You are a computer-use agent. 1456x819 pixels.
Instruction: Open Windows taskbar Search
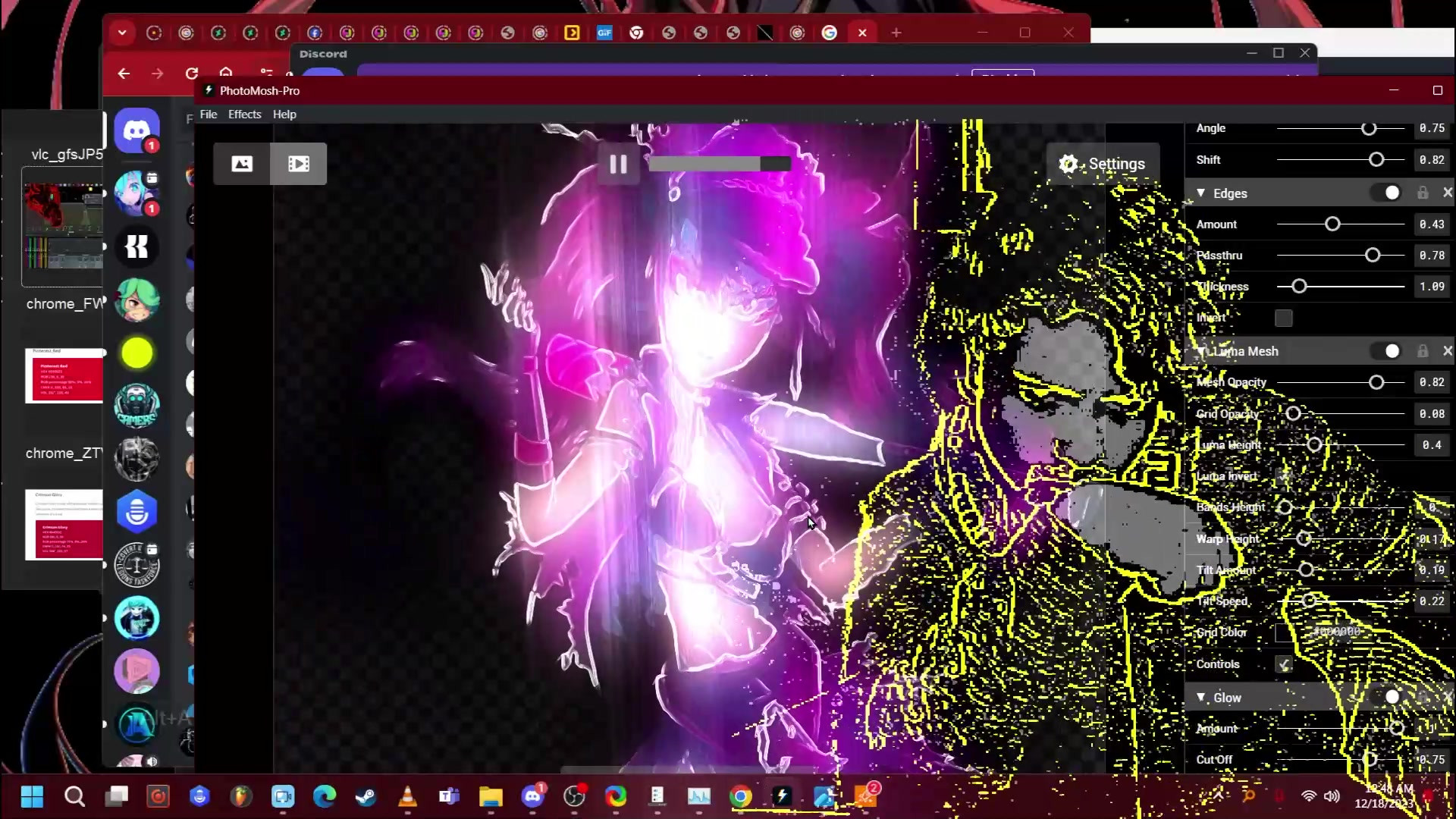pyautogui.click(x=74, y=796)
